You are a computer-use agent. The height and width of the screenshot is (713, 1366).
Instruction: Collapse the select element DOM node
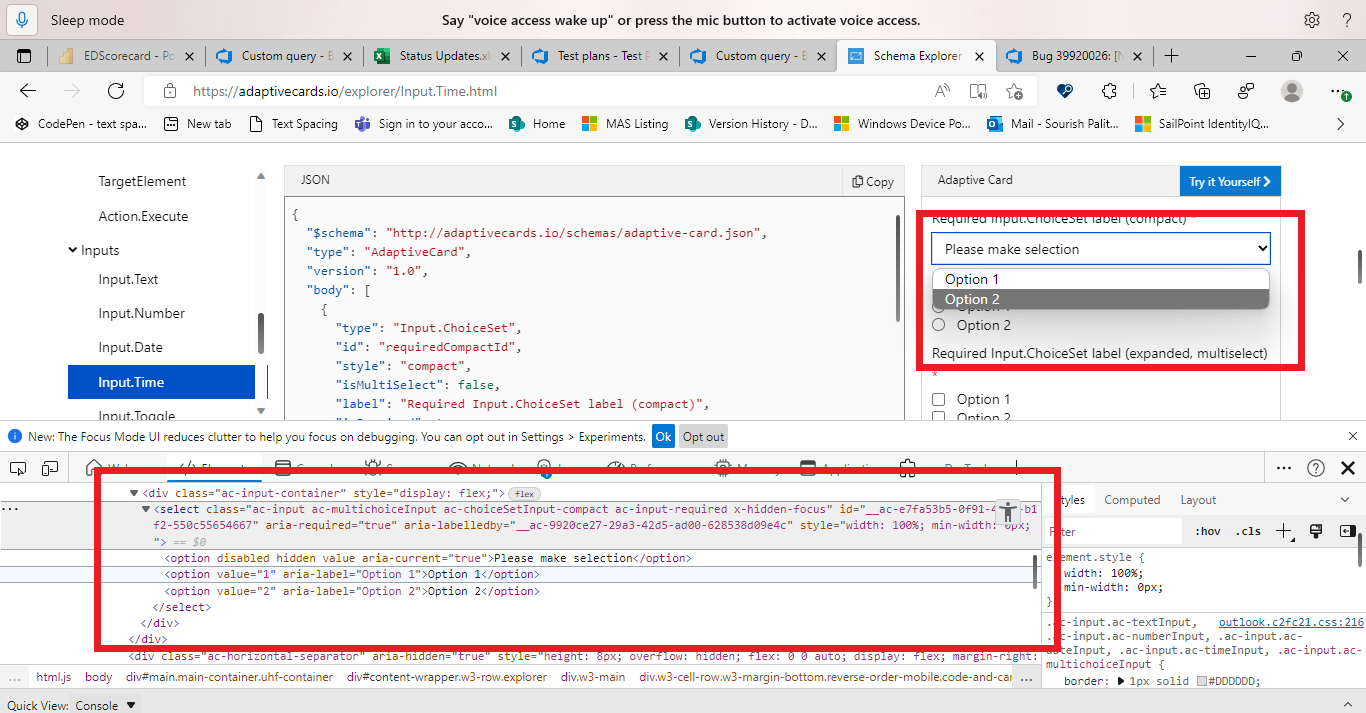point(147,509)
